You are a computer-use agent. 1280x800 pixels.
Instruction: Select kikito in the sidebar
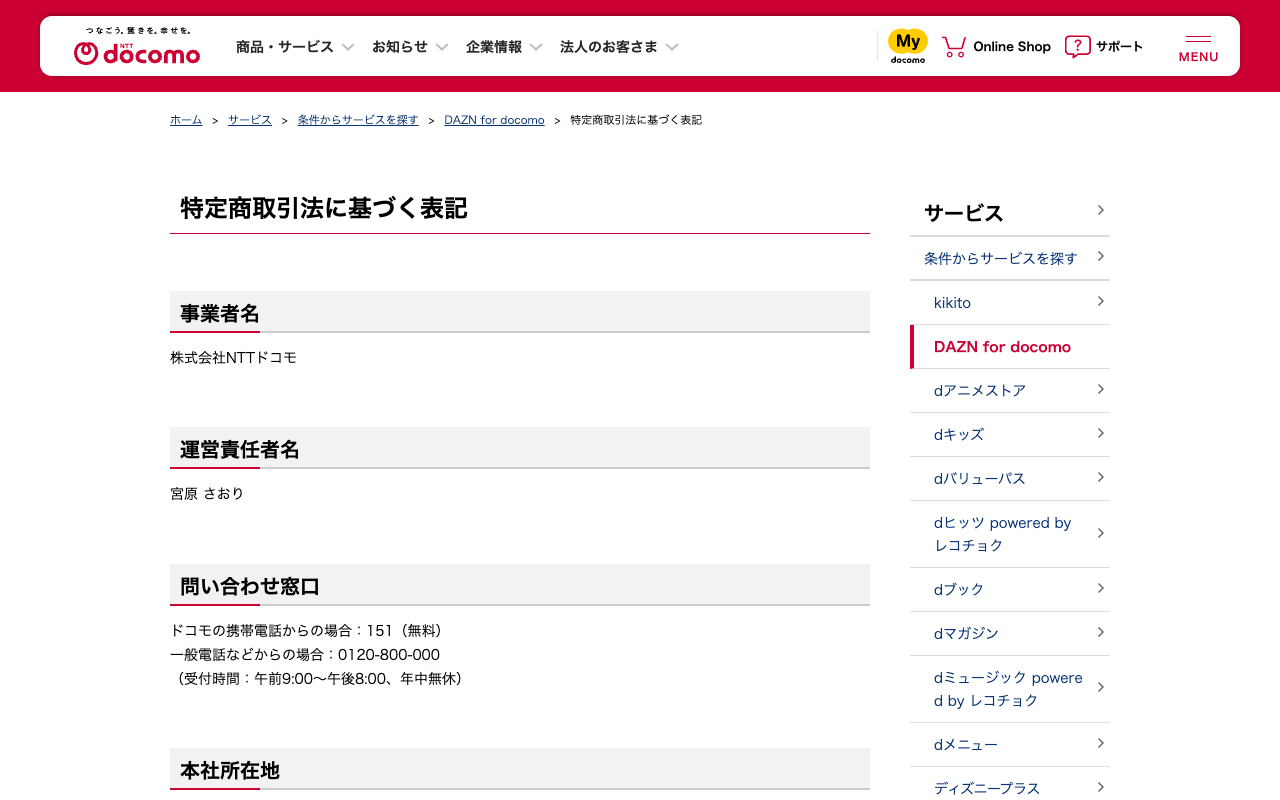click(1010, 302)
